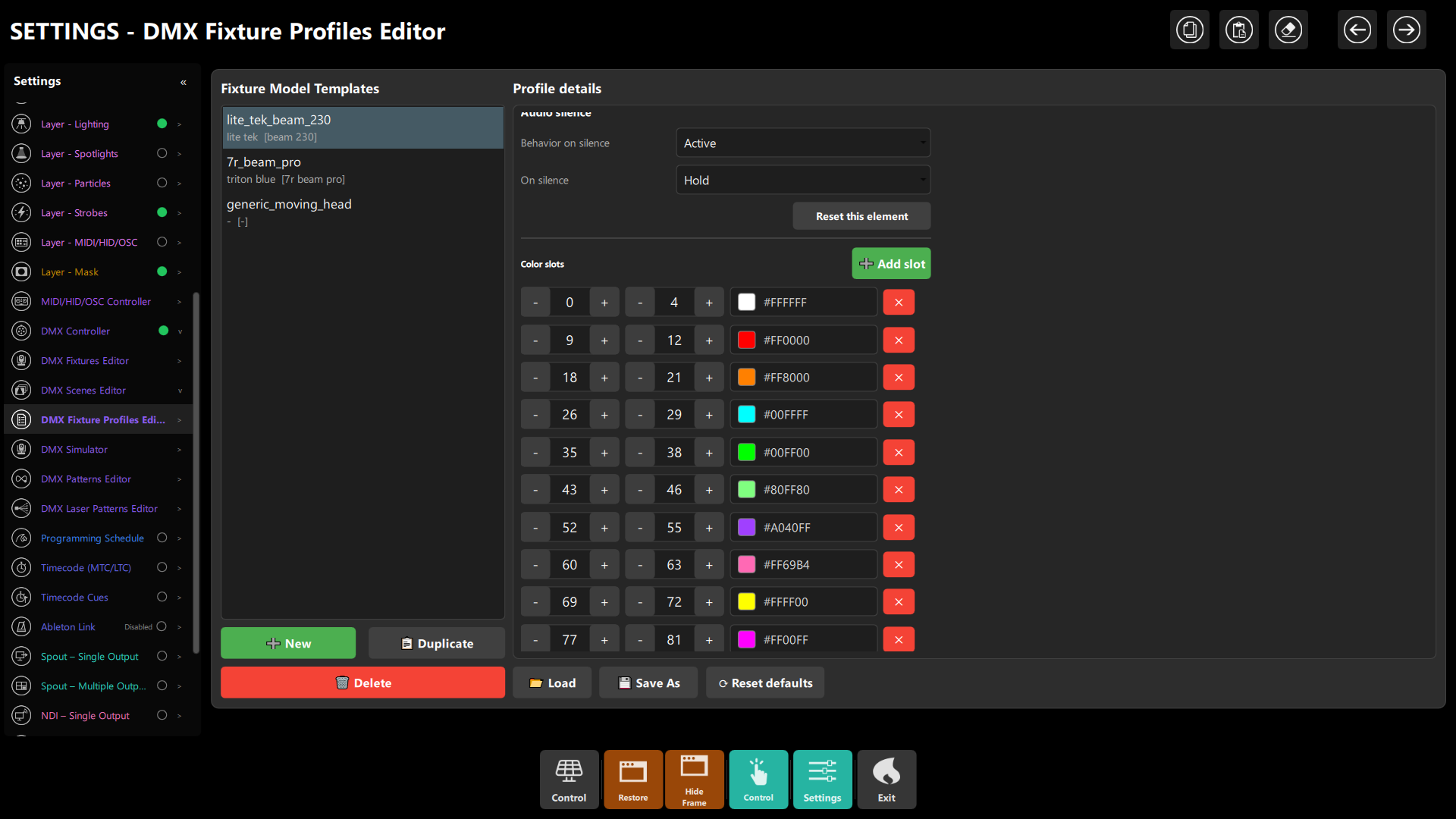Click the Restore button in bottom bar
The image size is (1456, 819).
tap(633, 780)
